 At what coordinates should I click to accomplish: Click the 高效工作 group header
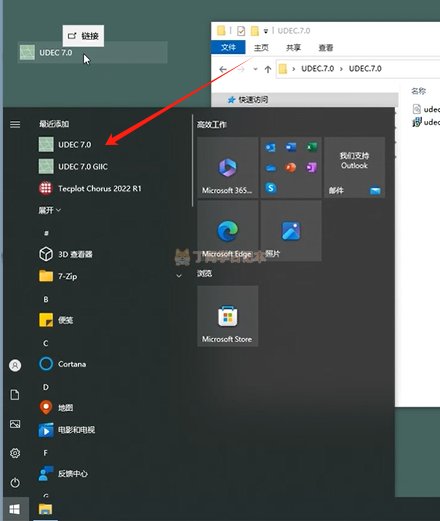[x=211, y=125]
